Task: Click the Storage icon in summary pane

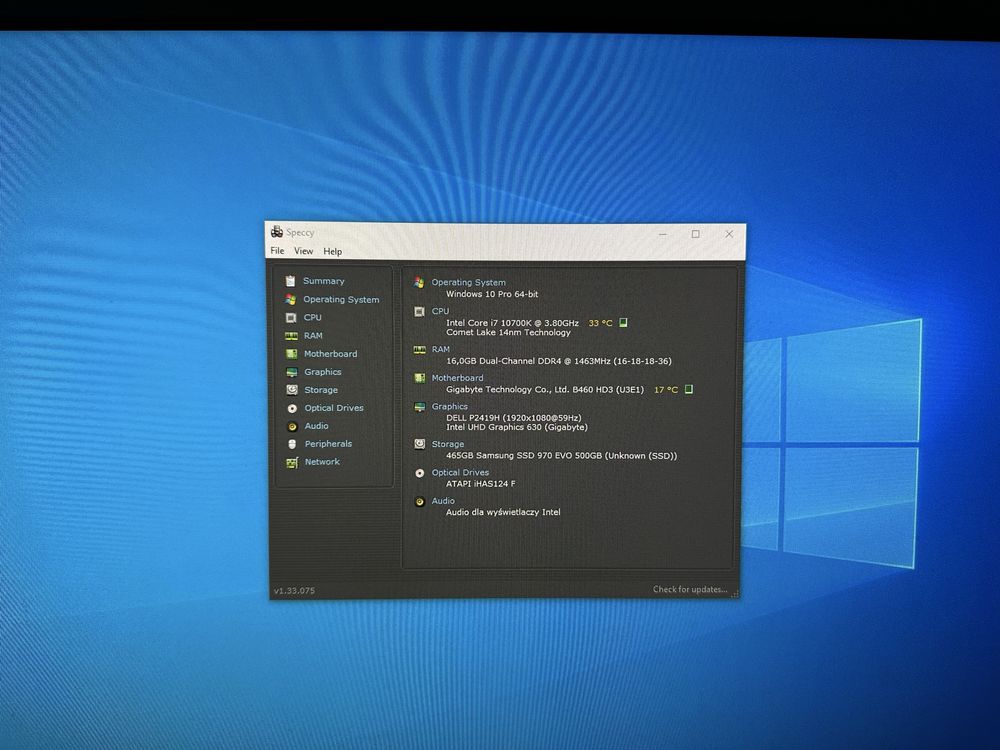Action: click(x=420, y=444)
